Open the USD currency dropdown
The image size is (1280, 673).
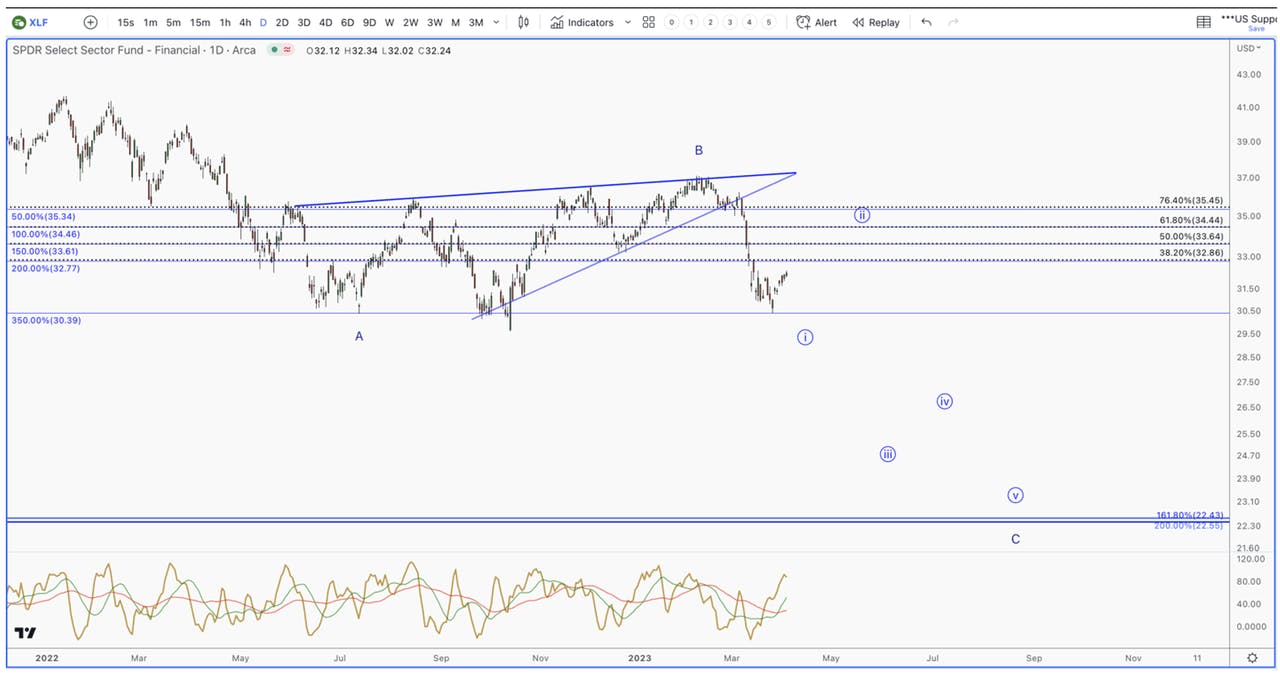pyautogui.click(x=1248, y=48)
